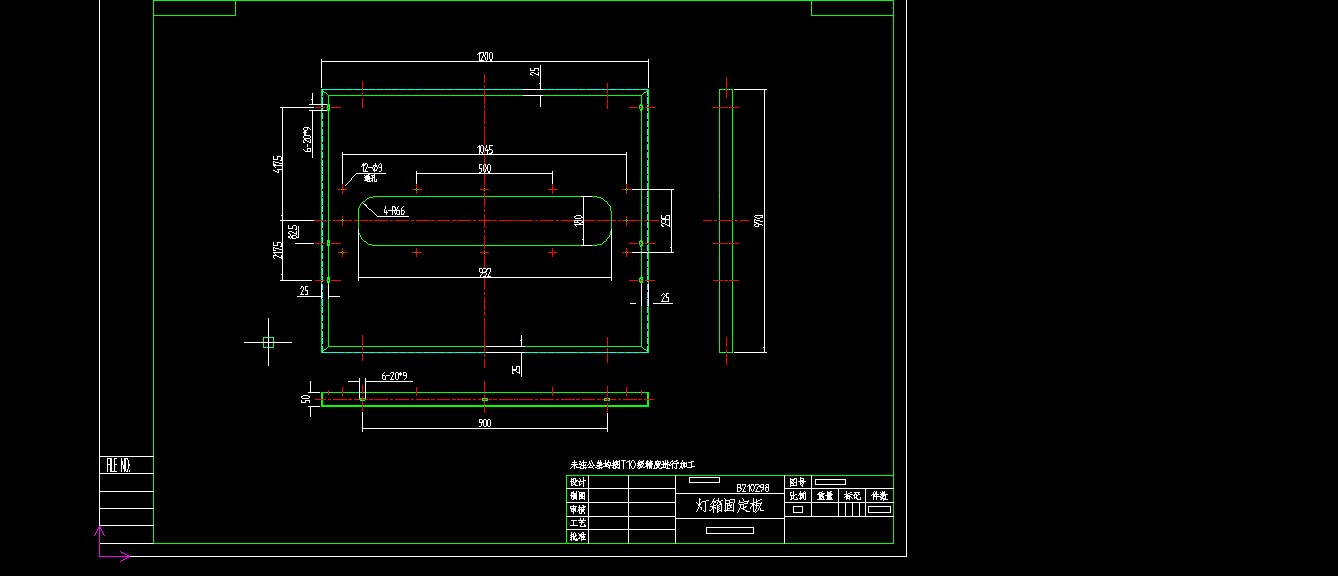Image resolution: width=1338 pixels, height=576 pixels.
Task: Select the 图号 field in title block
Action: [798, 482]
